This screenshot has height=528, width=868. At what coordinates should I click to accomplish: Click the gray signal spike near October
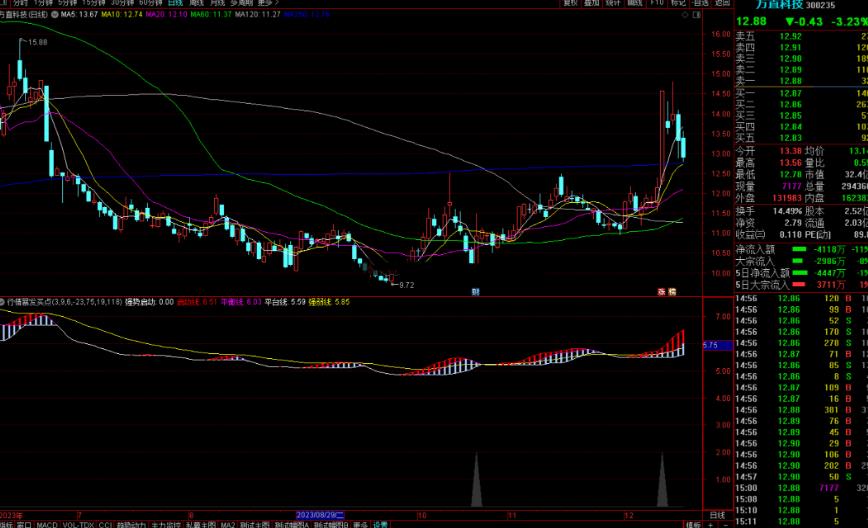pyautogui.click(x=476, y=479)
